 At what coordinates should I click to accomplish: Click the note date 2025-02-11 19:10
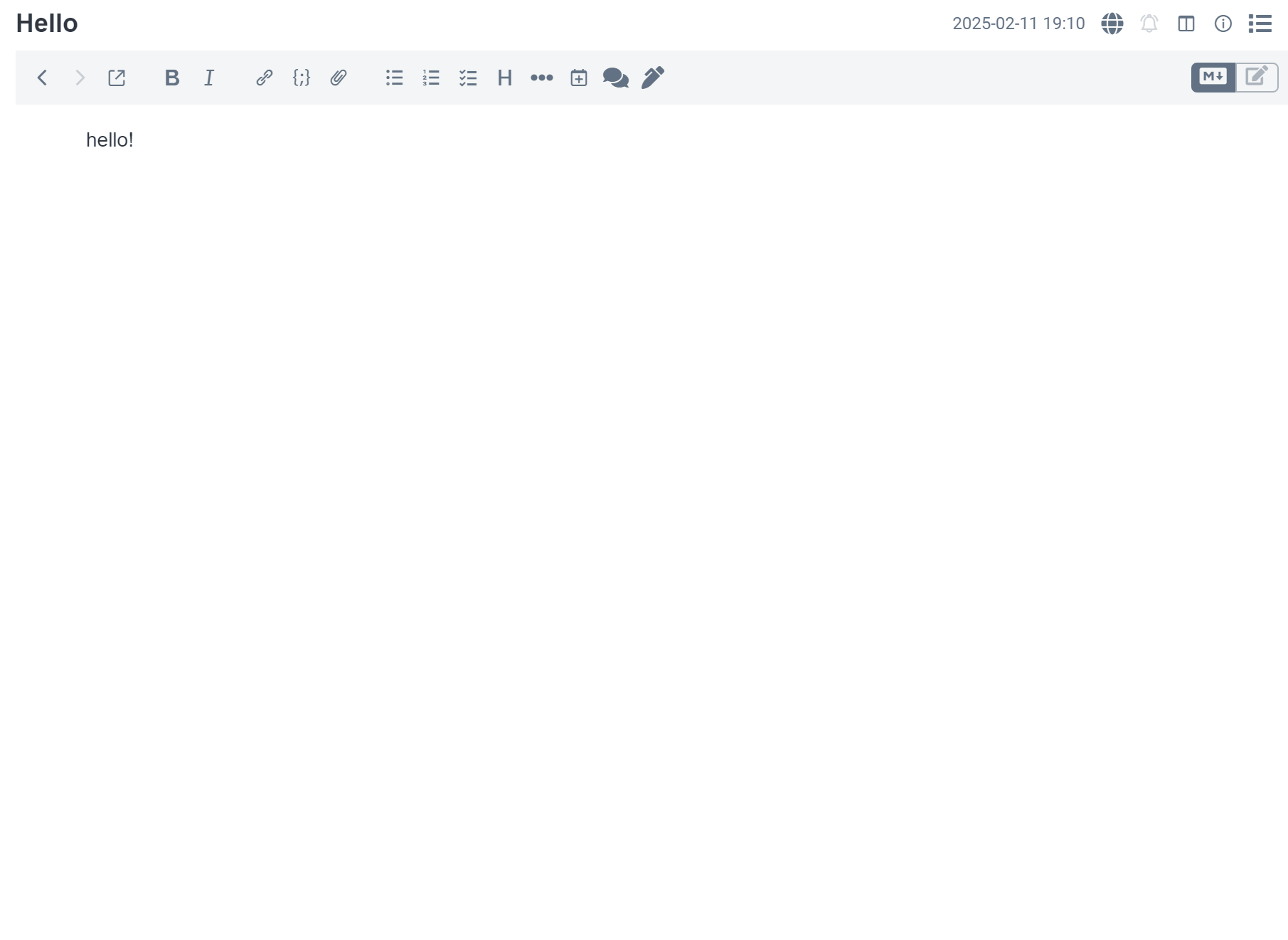click(x=1018, y=23)
